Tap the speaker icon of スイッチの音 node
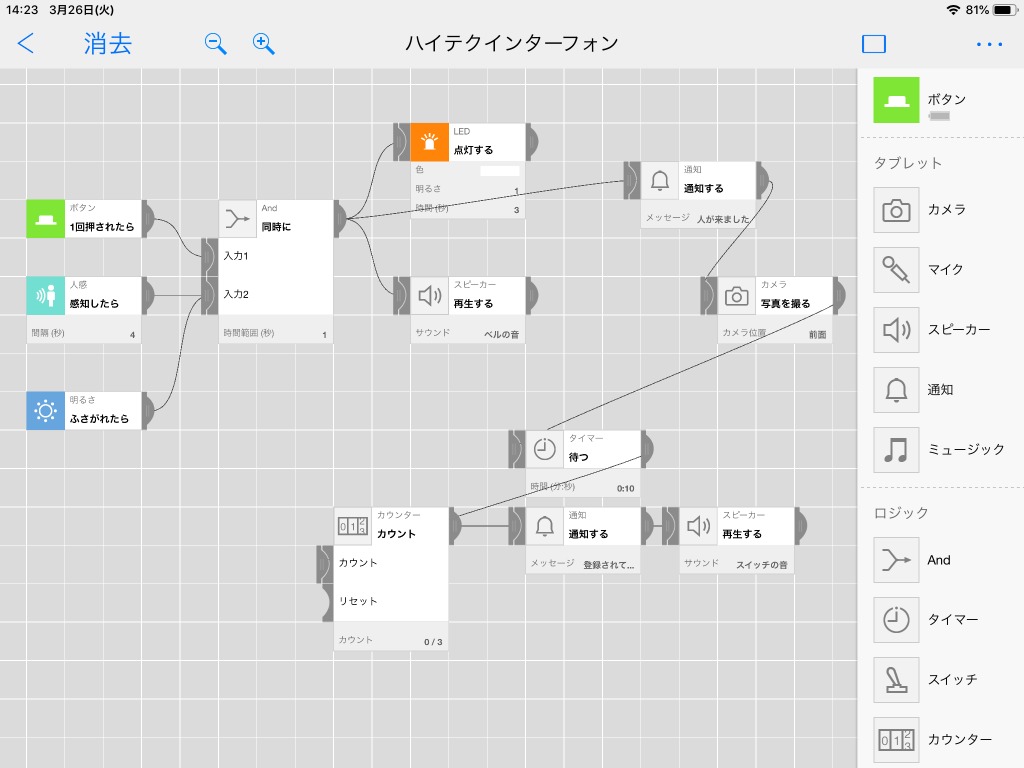This screenshot has width=1024, height=768. click(x=698, y=526)
